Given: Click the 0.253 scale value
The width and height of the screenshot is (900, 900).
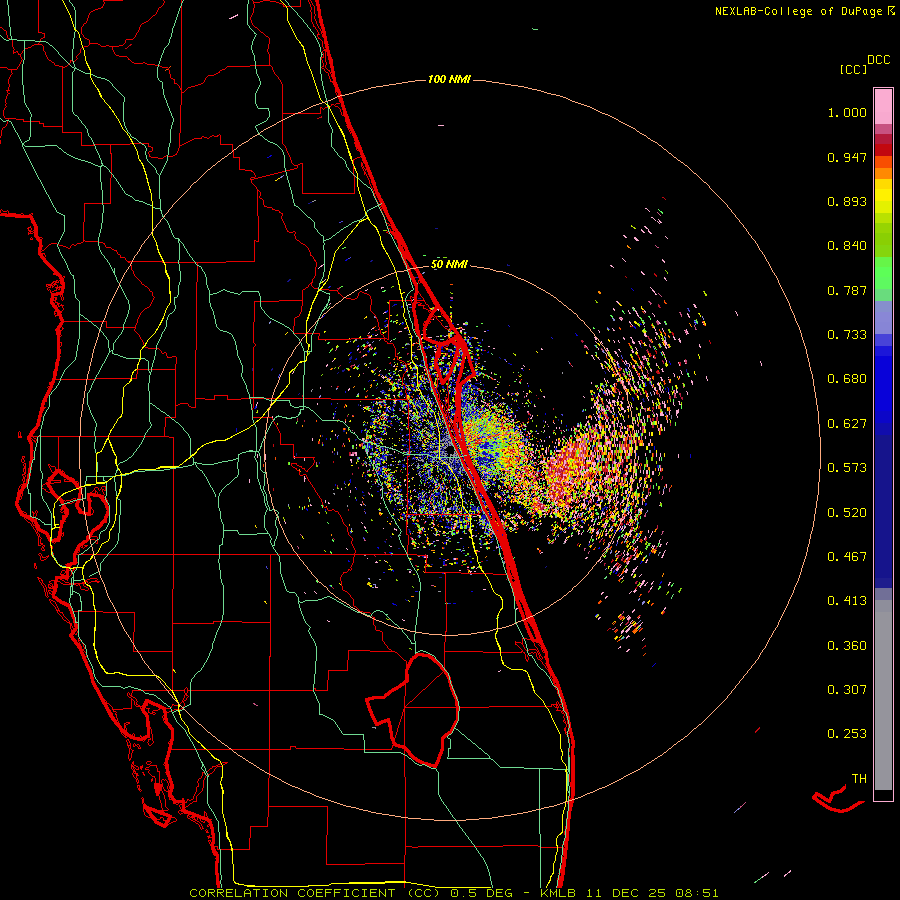Looking at the screenshot, I should [x=847, y=734].
